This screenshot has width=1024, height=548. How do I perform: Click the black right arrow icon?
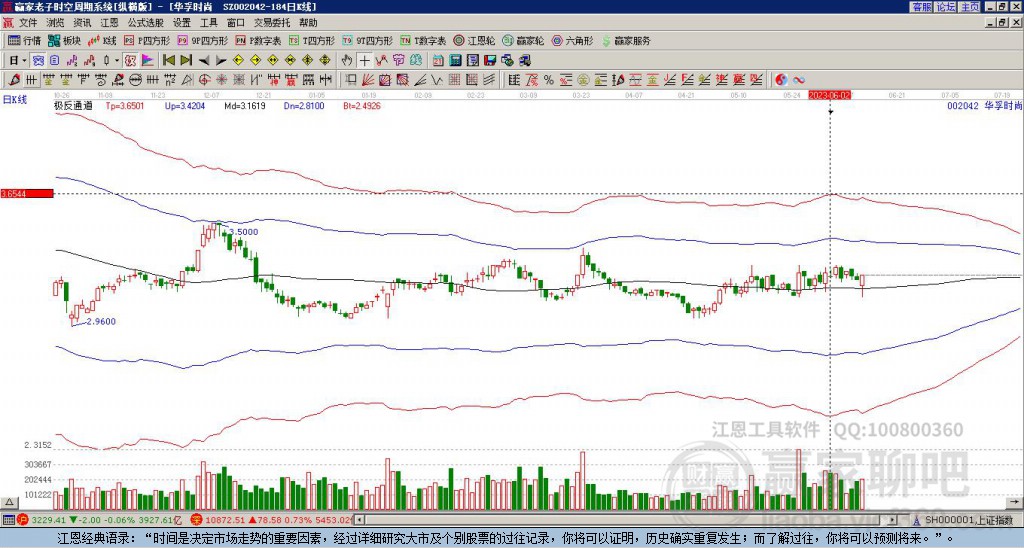coord(221,61)
